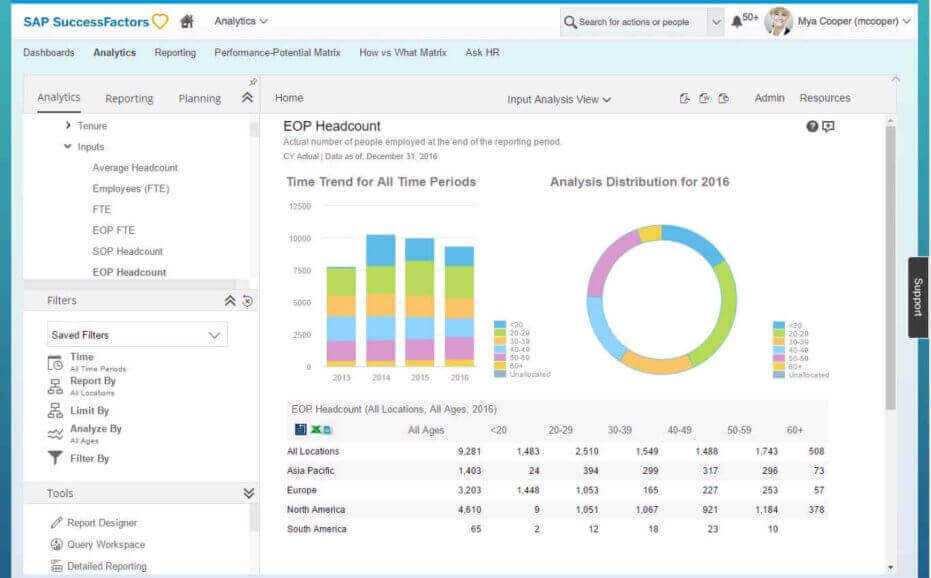Click the Asia Pacific row label
This screenshot has width=931, height=578.
[311, 470]
